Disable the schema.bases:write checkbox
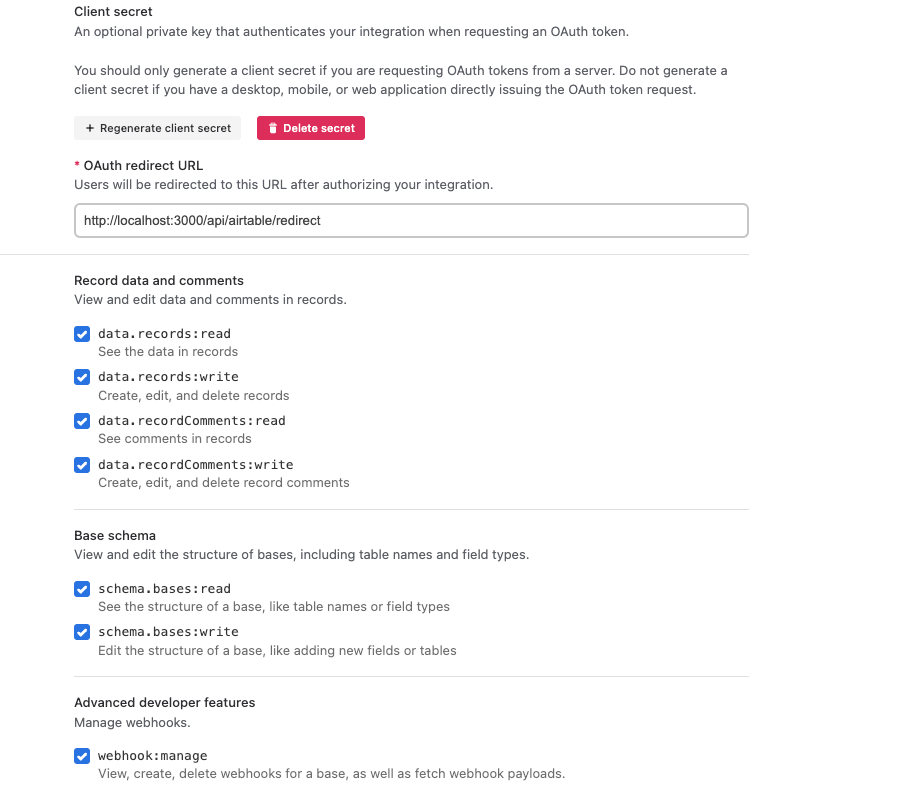 tap(82, 632)
